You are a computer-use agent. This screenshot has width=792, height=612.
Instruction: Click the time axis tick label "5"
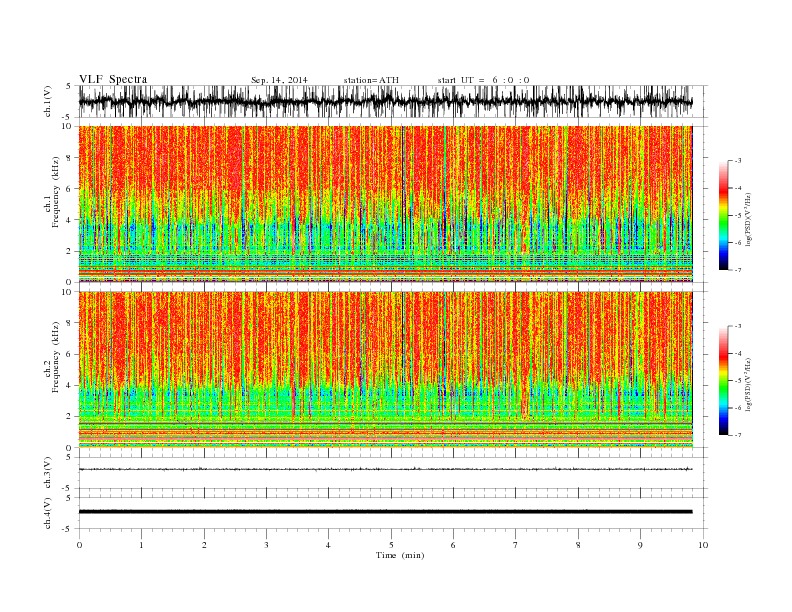[x=391, y=545]
